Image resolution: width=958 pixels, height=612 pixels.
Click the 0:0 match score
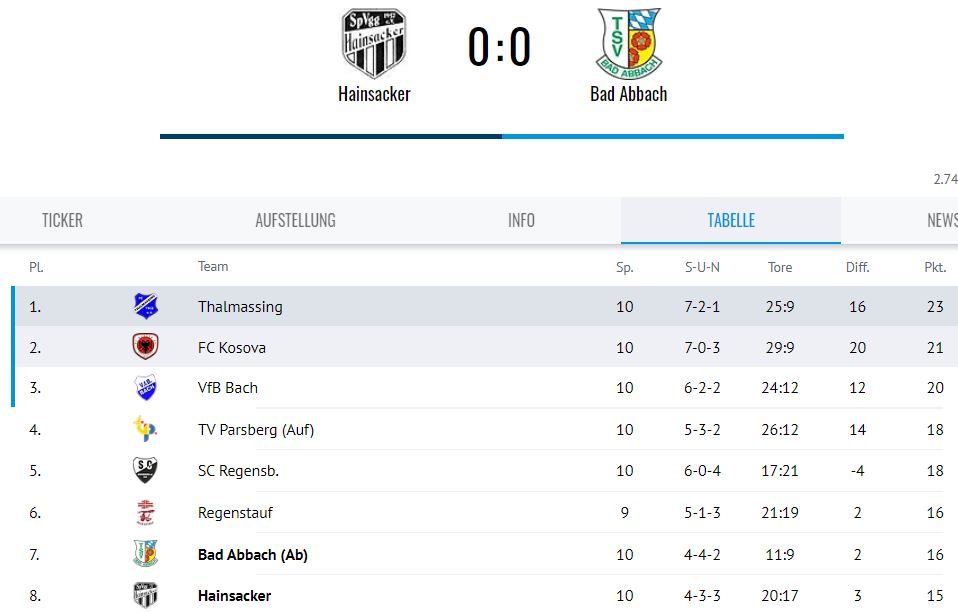pyautogui.click(x=499, y=47)
